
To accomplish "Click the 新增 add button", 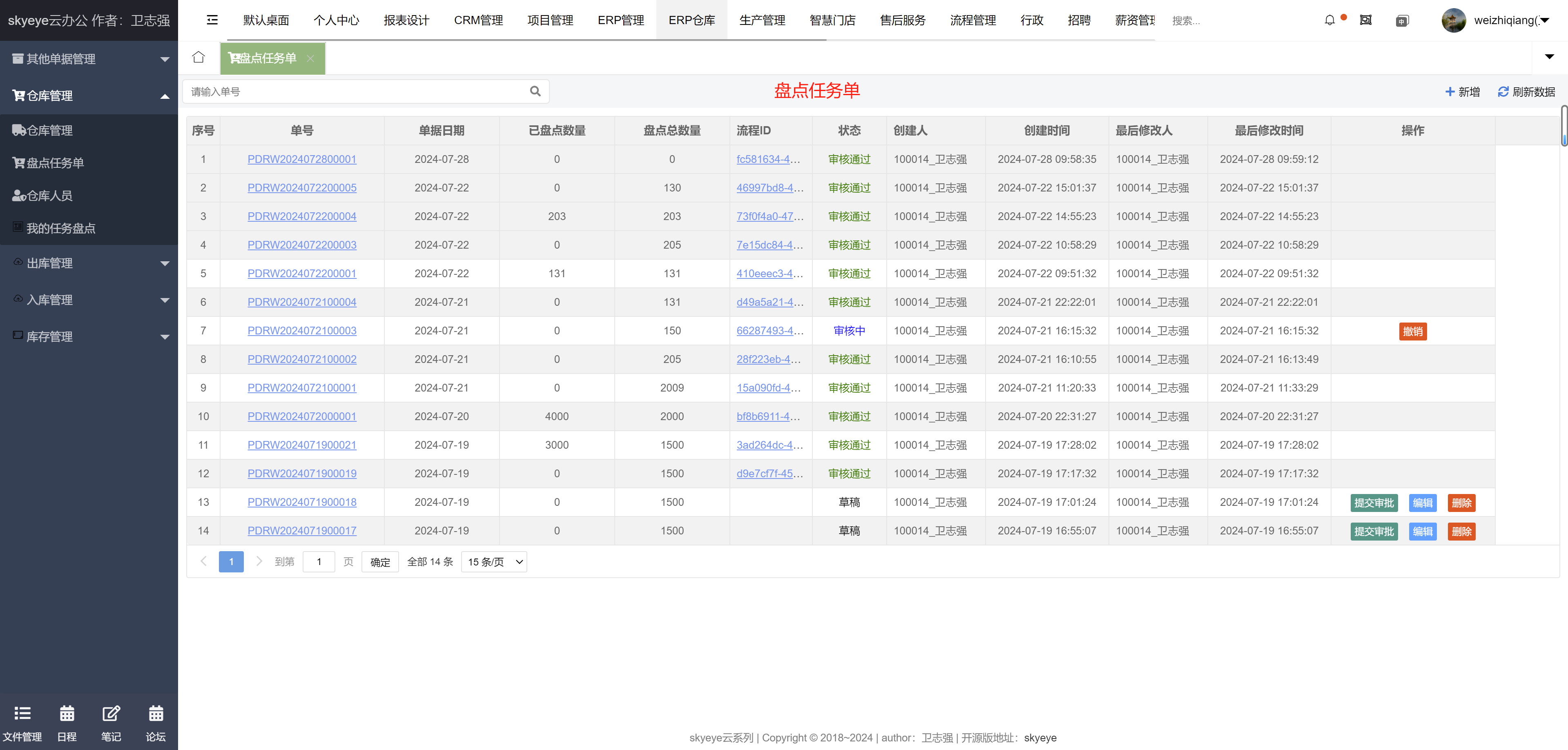I will click(x=1462, y=91).
